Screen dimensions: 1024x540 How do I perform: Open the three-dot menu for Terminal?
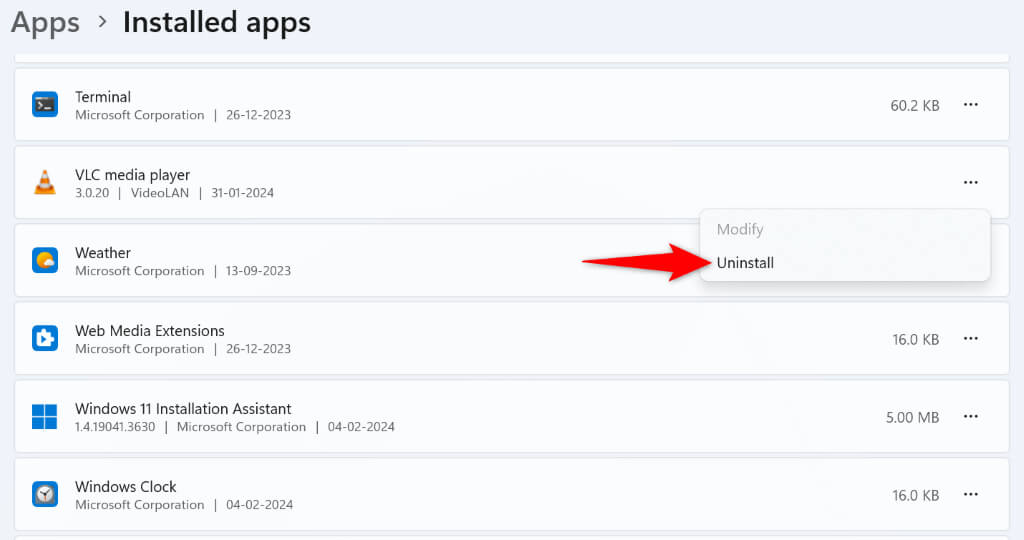coord(971,104)
